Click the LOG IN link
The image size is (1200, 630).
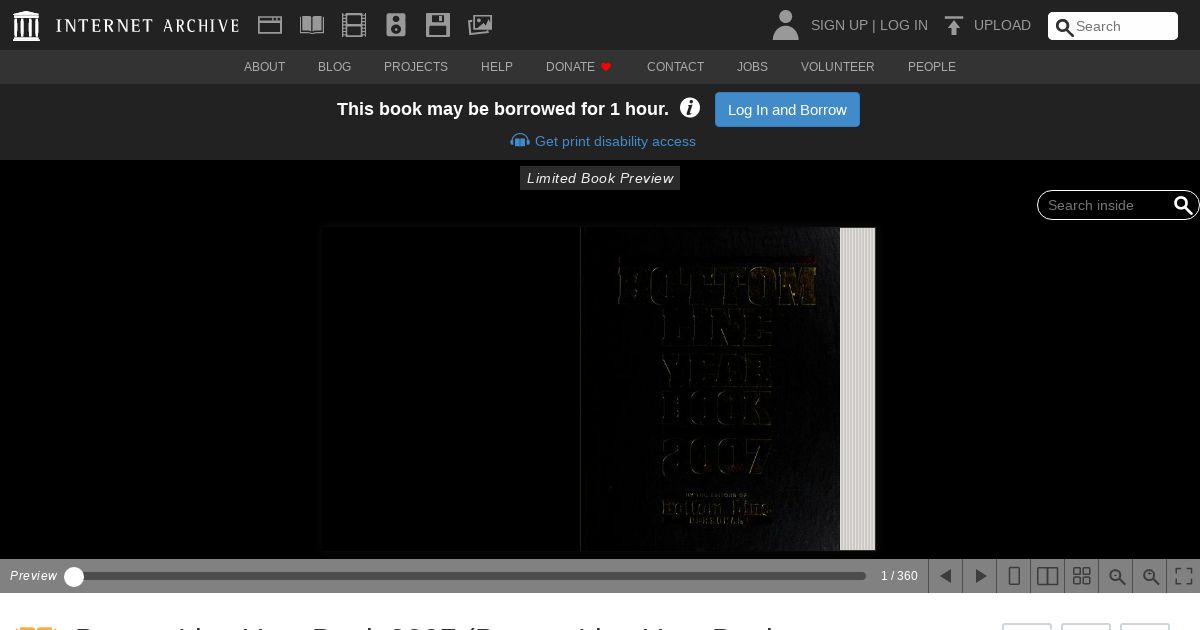(904, 25)
